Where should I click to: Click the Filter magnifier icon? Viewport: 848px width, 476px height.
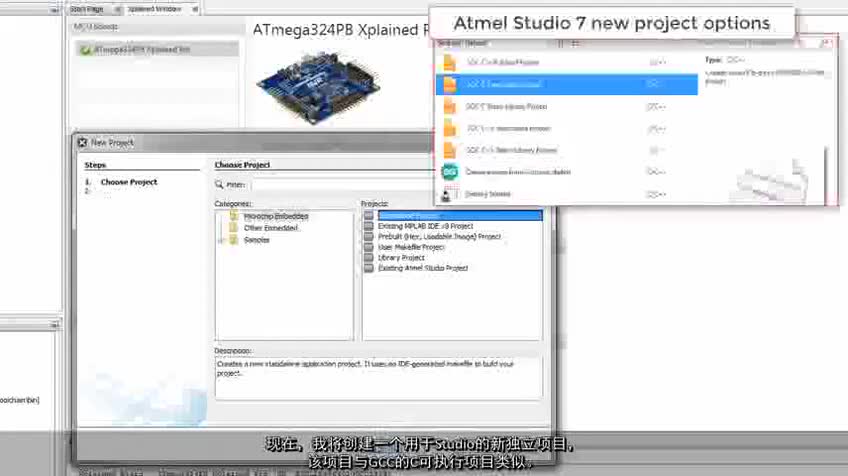[220, 184]
